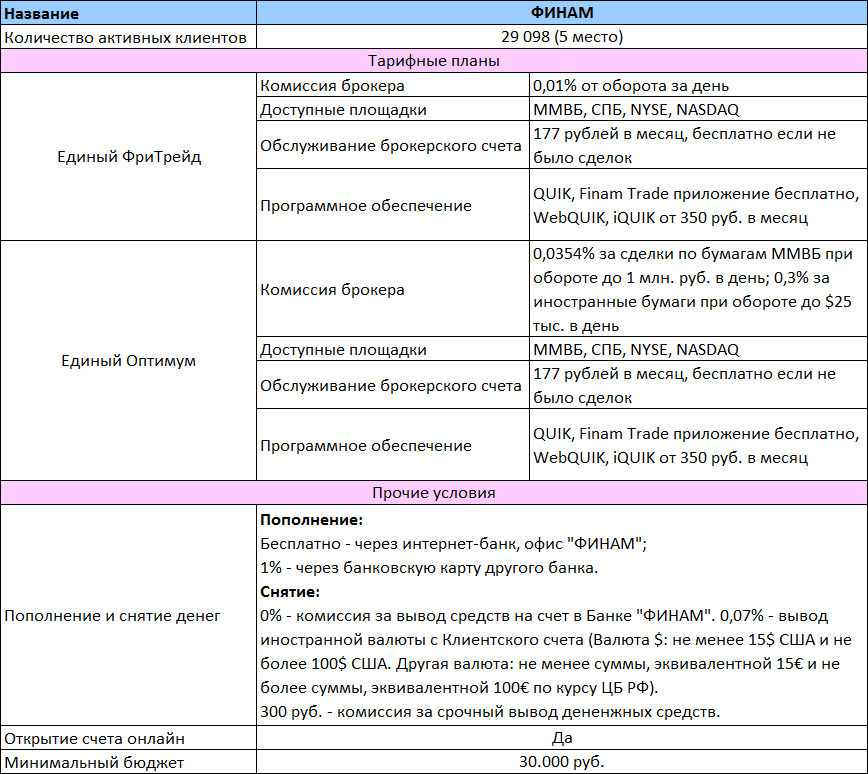Select the 'ФИНАМ' header cell
868x774 pixels.
tap(562, 13)
